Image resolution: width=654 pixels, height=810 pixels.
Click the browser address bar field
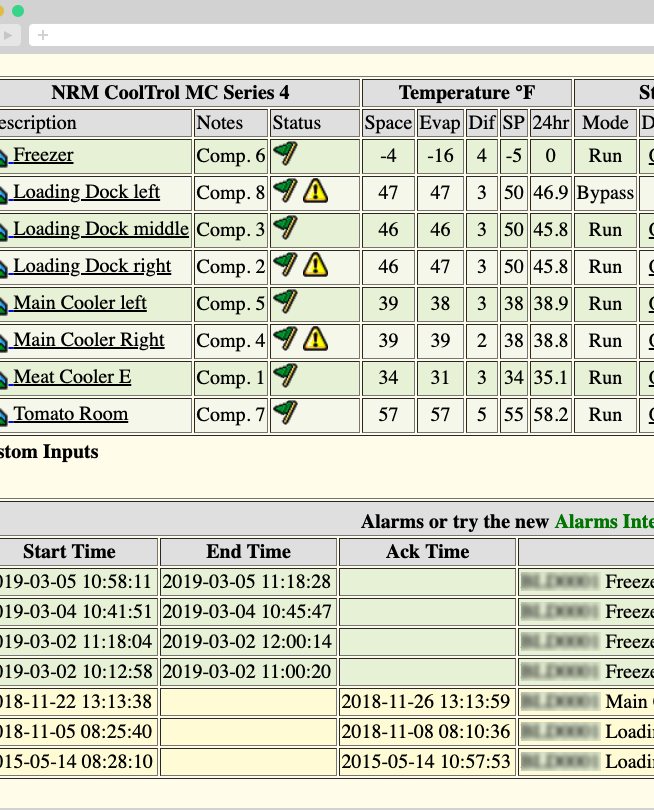(341, 35)
